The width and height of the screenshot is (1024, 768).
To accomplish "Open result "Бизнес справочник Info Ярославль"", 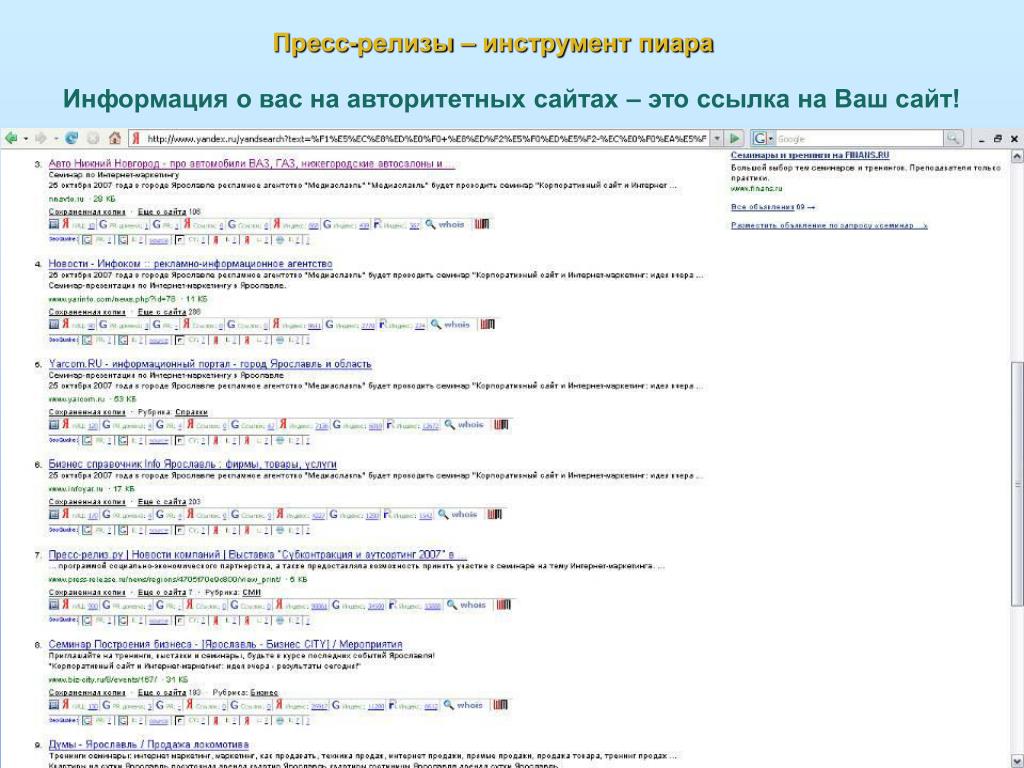I will coord(193,464).
